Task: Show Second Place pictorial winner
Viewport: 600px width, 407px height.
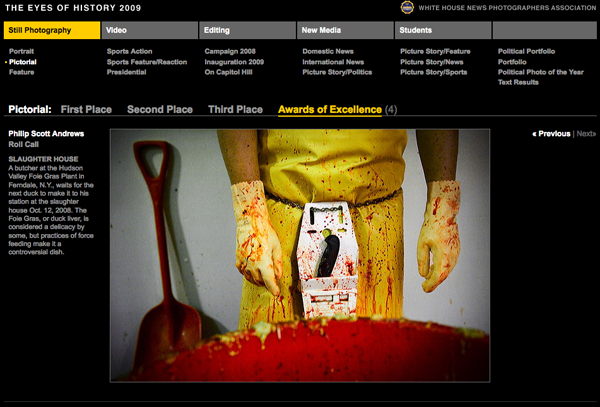Action: point(160,109)
